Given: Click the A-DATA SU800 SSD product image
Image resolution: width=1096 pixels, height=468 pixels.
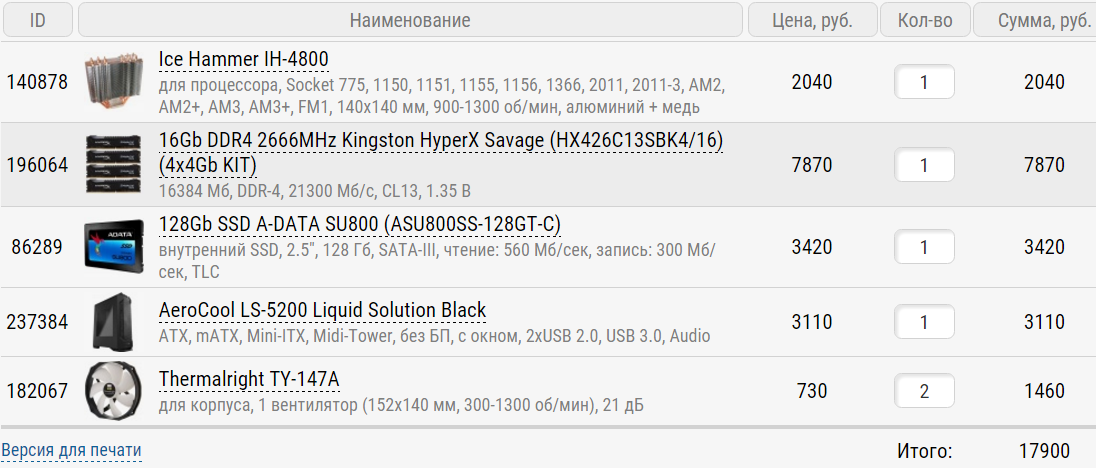Looking at the screenshot, I should (x=116, y=247).
